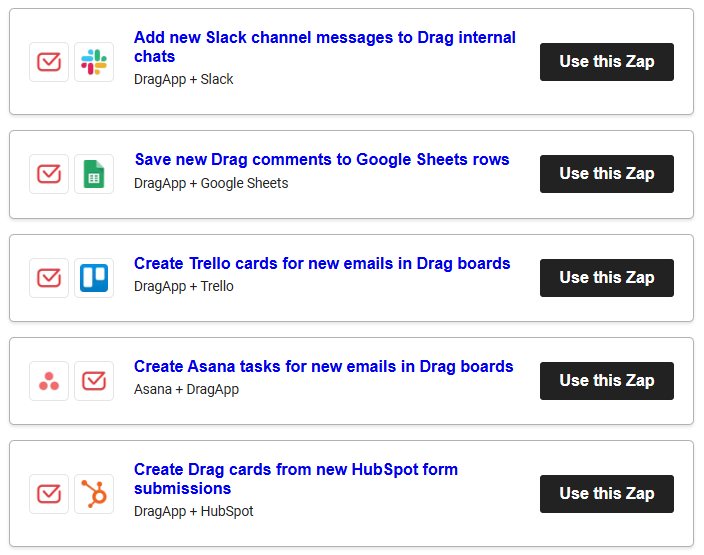Click the Google Sheets icon
The width and height of the screenshot is (704, 555).
pyautogui.click(x=94, y=174)
